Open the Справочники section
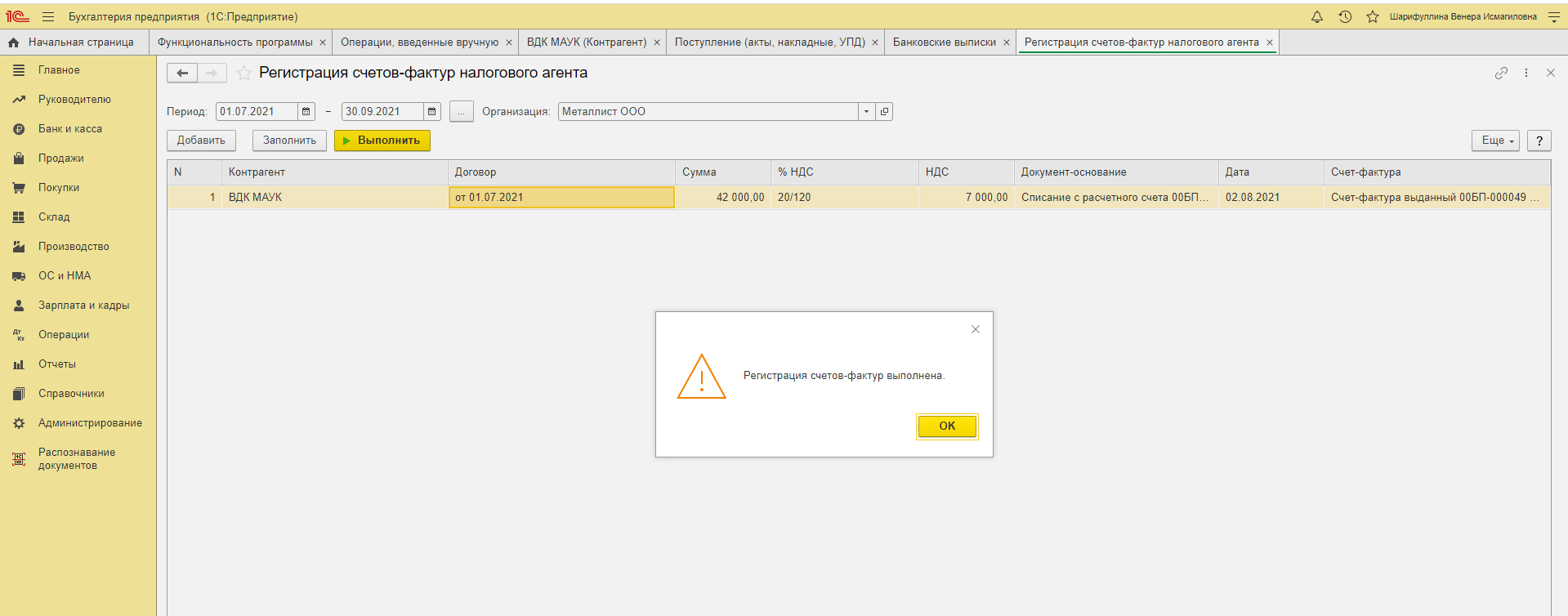 point(78,394)
